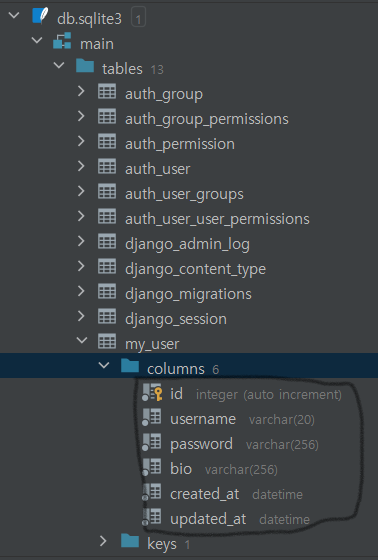Click the columns folder icon
The width and height of the screenshot is (378, 560).
[x=130, y=366]
